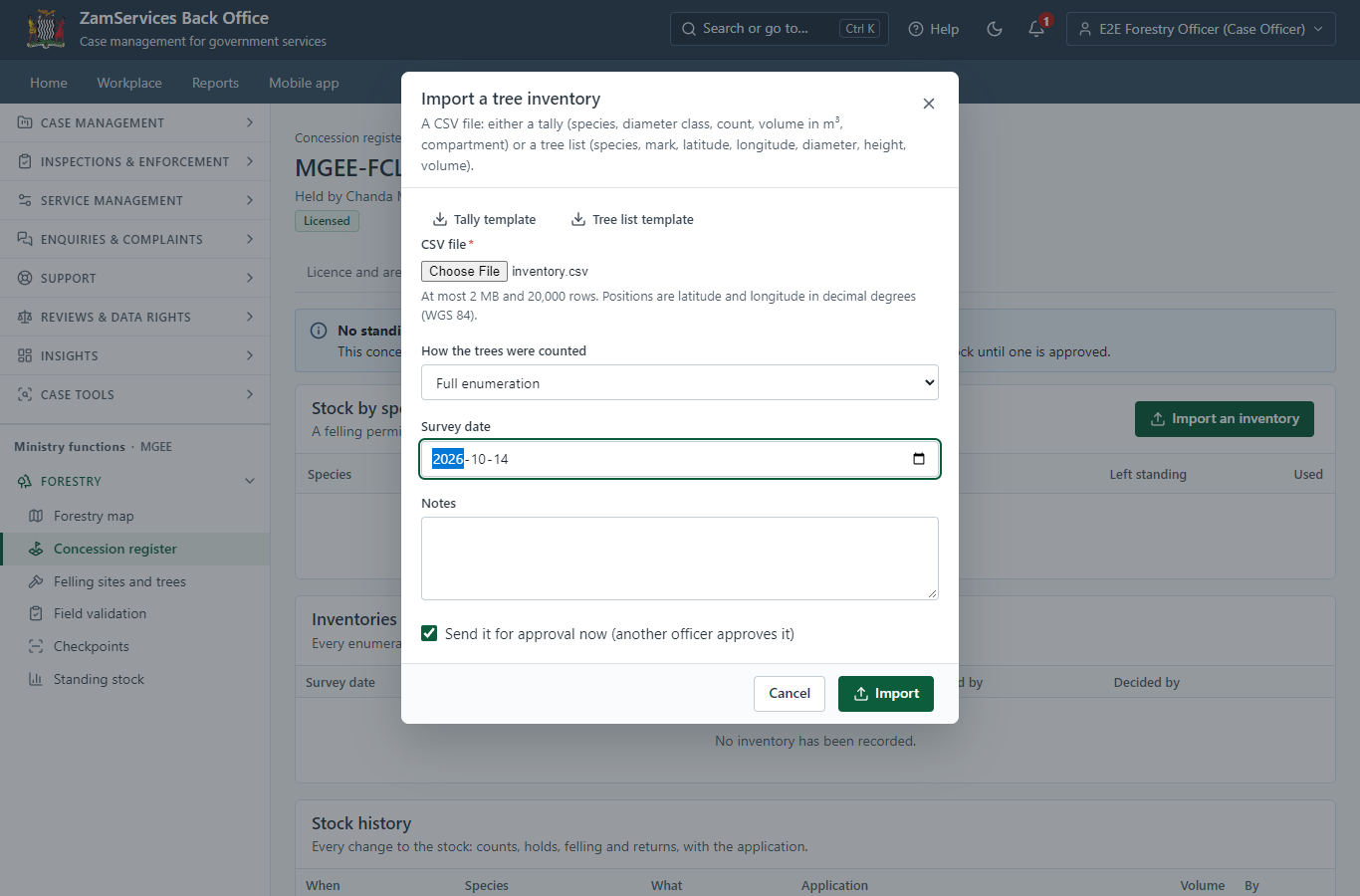Click the Reviews & Data Rights scales icon
The height and width of the screenshot is (896, 1360).
pyautogui.click(x=25, y=317)
